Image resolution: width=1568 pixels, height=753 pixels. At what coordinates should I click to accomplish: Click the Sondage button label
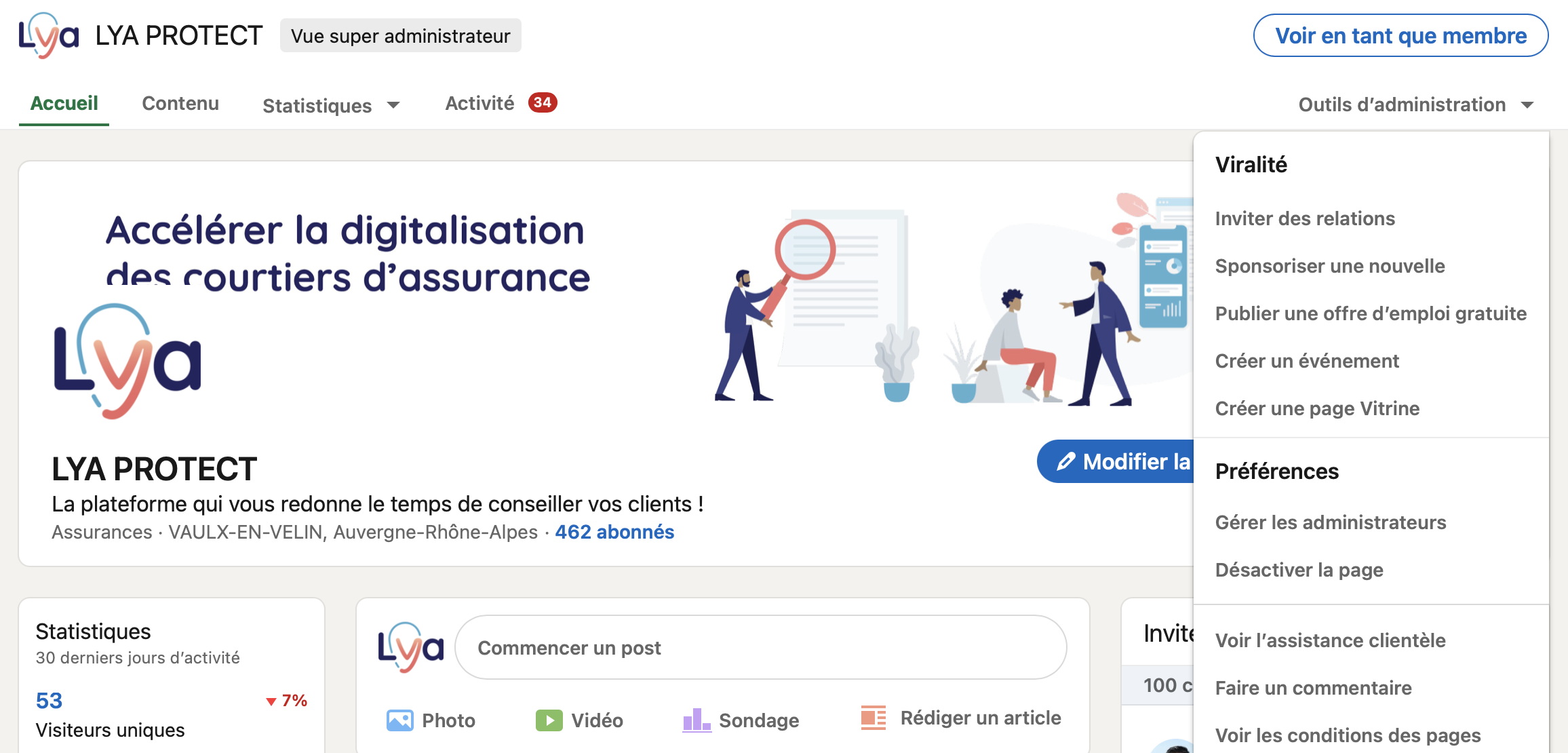click(759, 720)
